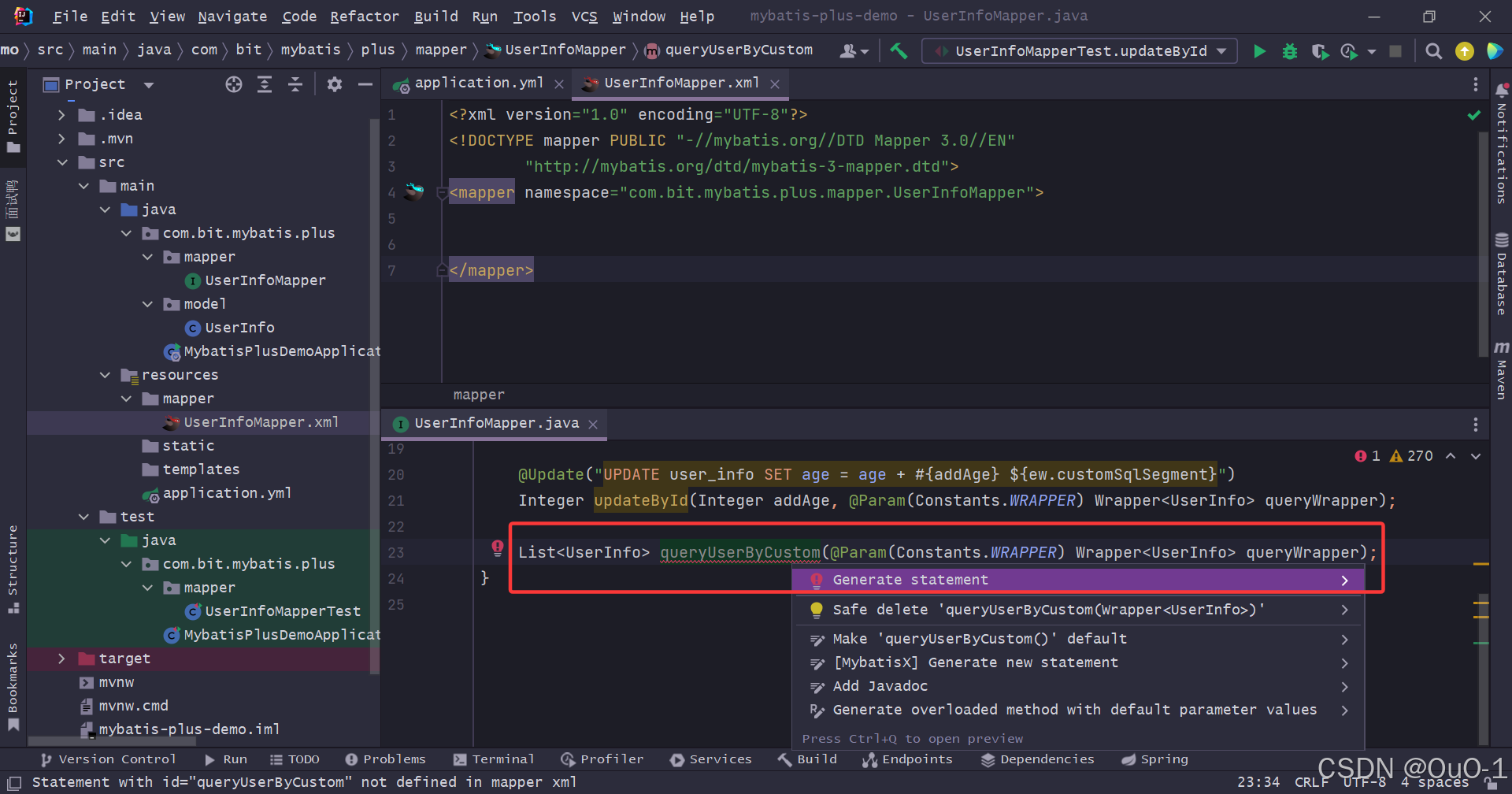
Task: Choose [MybatisX] Generate new statement
Action: pyautogui.click(x=1077, y=662)
